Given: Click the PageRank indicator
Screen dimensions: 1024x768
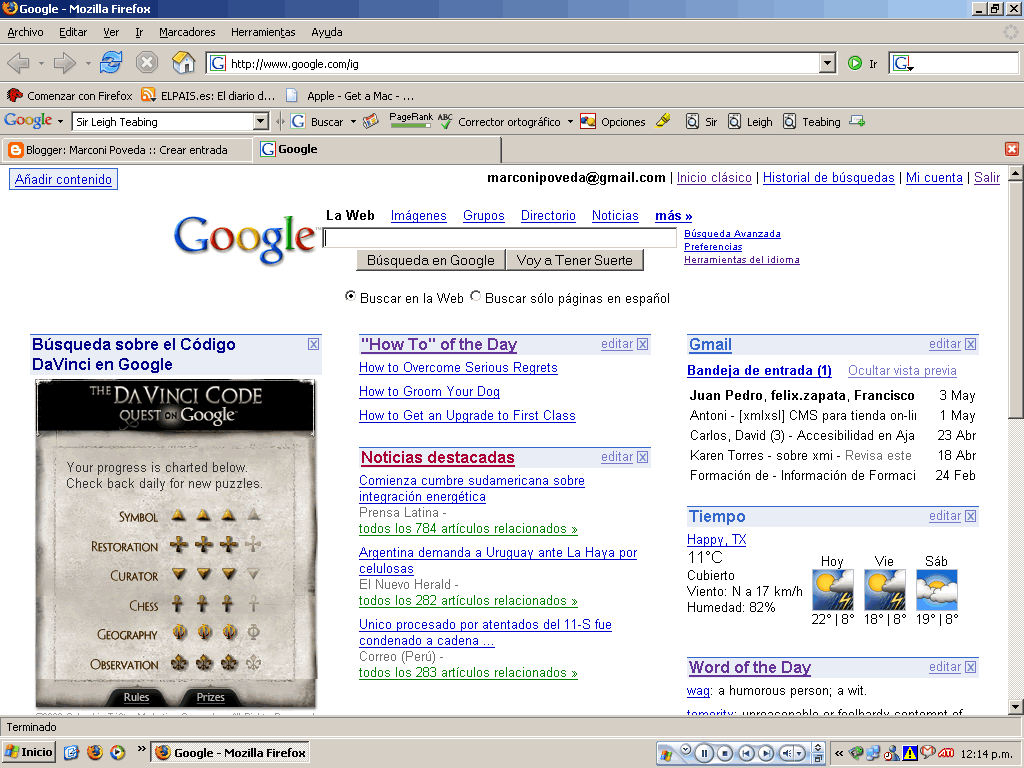Looking at the screenshot, I should tap(411, 121).
